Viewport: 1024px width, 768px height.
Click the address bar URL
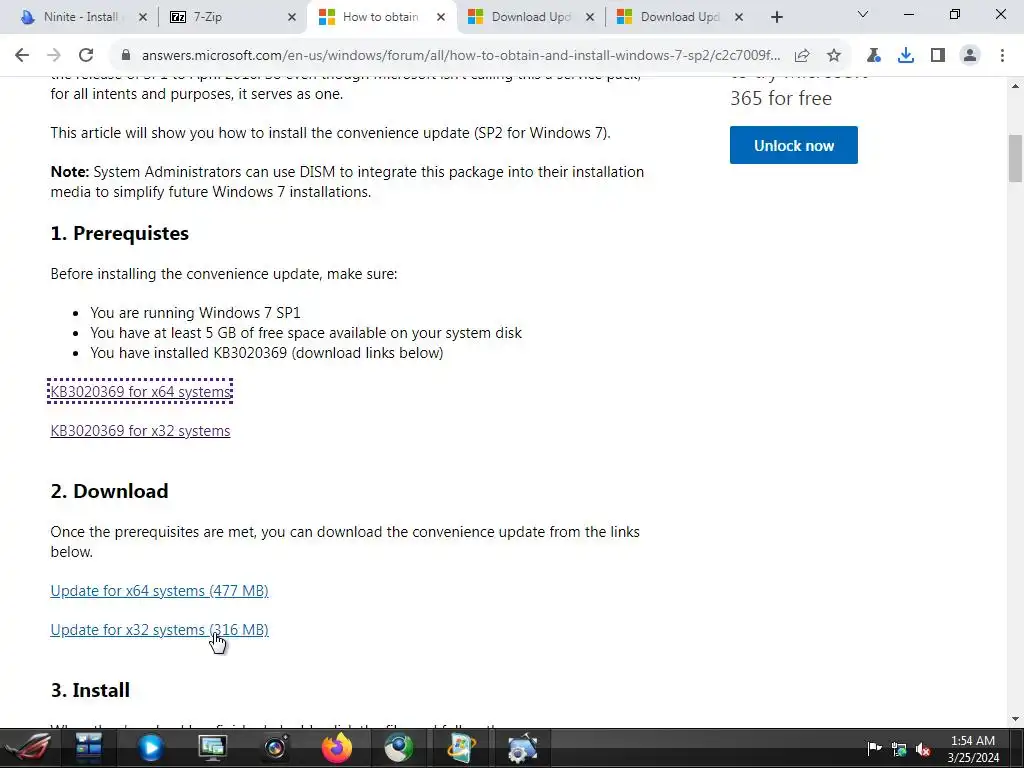click(x=460, y=55)
